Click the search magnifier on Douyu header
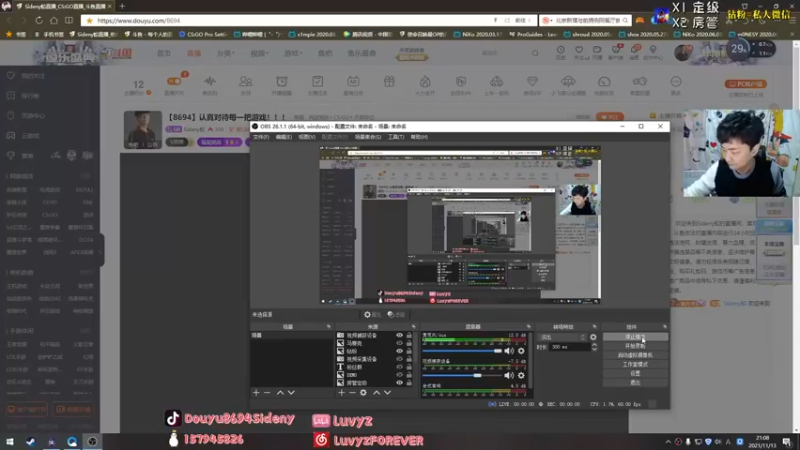Image resolution: width=800 pixels, height=450 pixels. (535, 53)
